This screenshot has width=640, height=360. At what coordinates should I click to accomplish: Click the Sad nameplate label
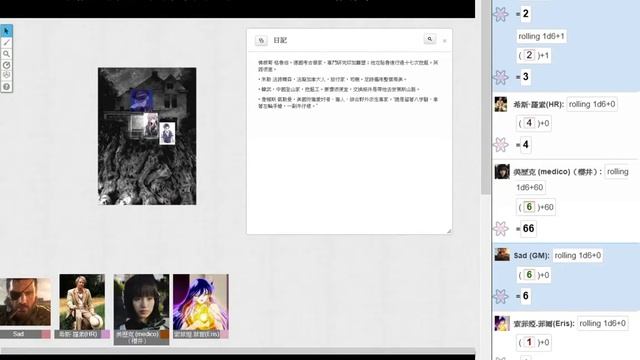(18, 334)
